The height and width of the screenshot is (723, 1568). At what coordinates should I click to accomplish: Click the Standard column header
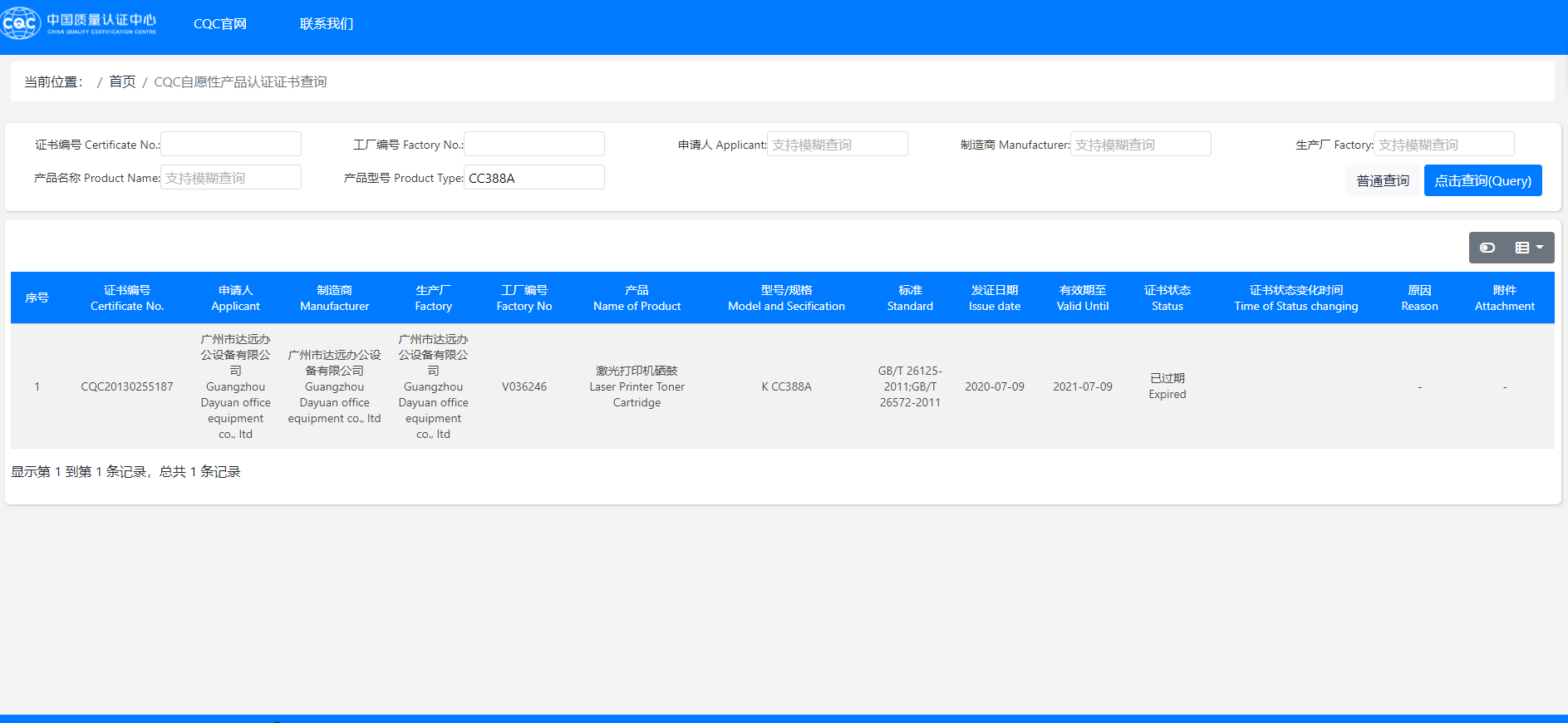click(910, 298)
